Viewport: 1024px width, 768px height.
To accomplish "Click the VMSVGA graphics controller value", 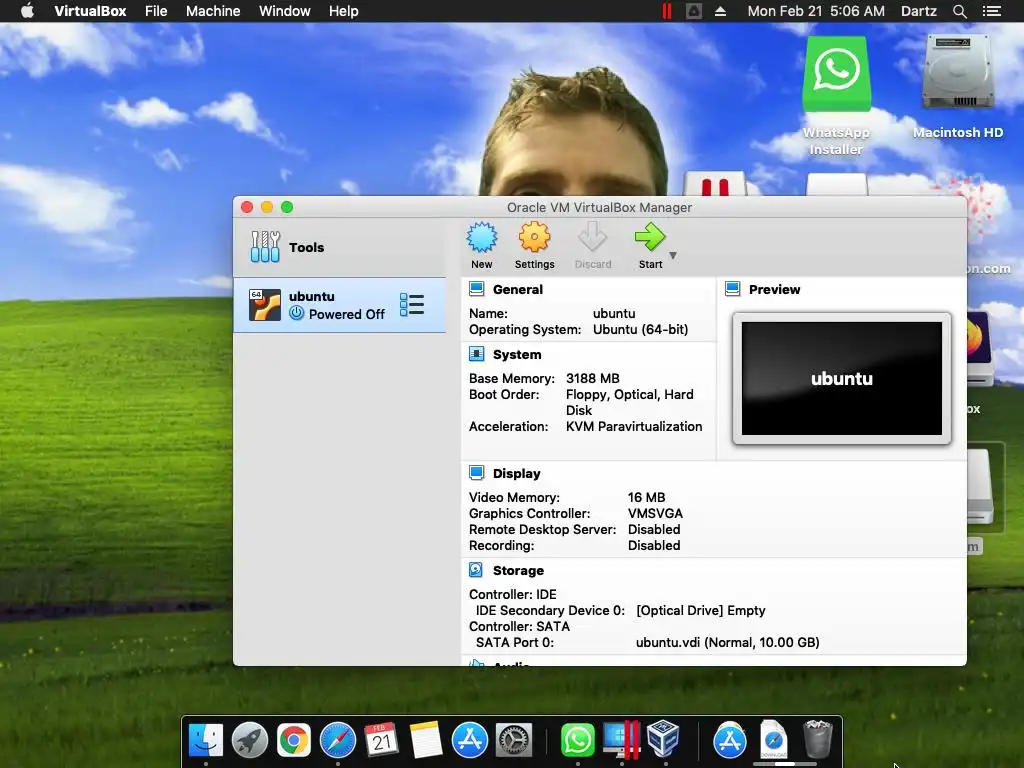I will 655,513.
